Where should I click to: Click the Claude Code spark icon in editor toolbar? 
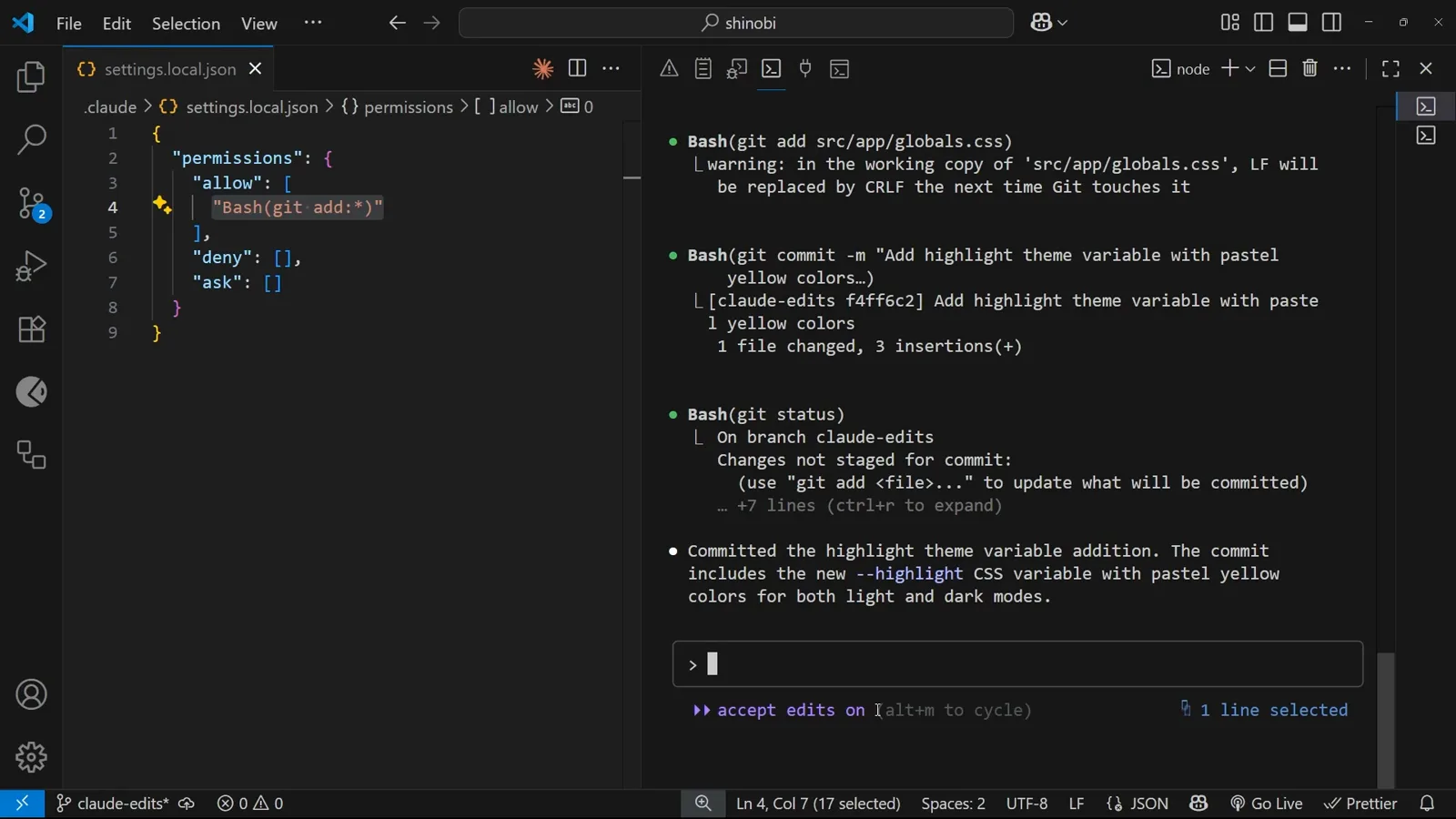click(543, 69)
